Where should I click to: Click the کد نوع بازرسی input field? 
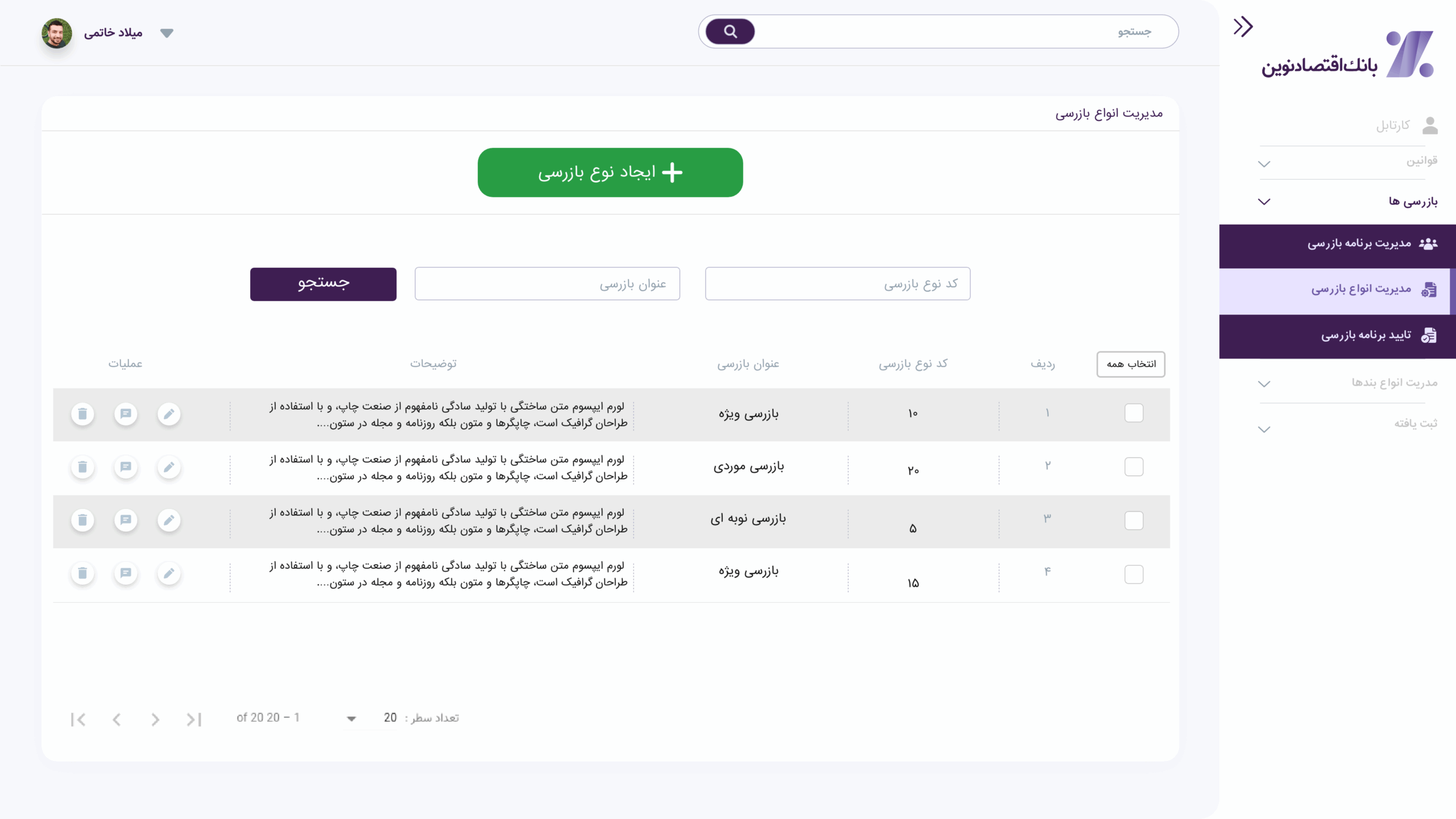[837, 284]
